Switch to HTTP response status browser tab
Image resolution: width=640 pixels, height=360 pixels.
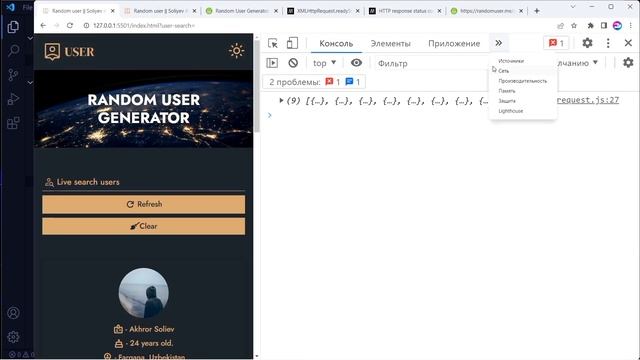tap(405, 11)
